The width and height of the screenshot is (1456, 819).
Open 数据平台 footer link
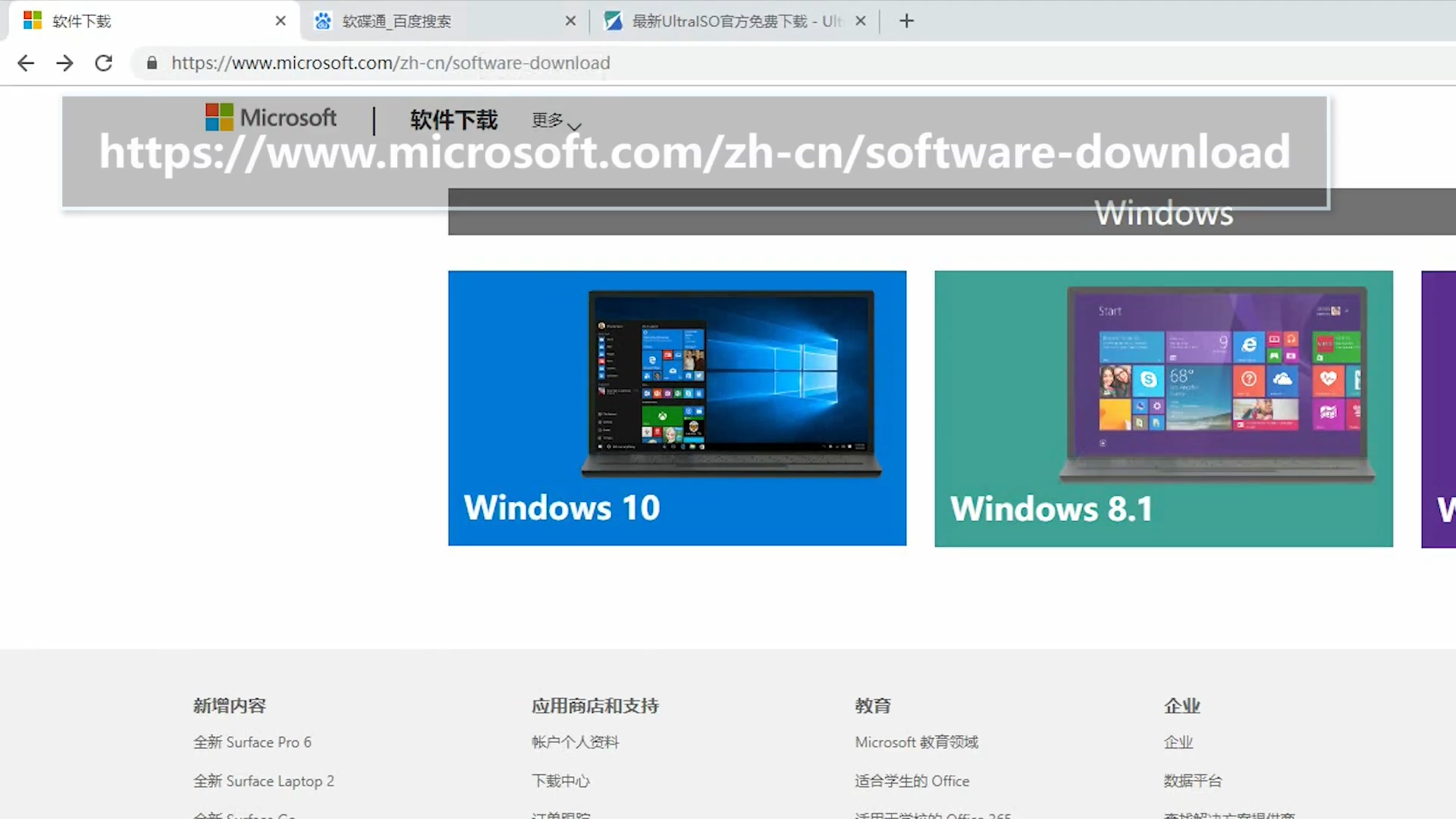click(1193, 781)
